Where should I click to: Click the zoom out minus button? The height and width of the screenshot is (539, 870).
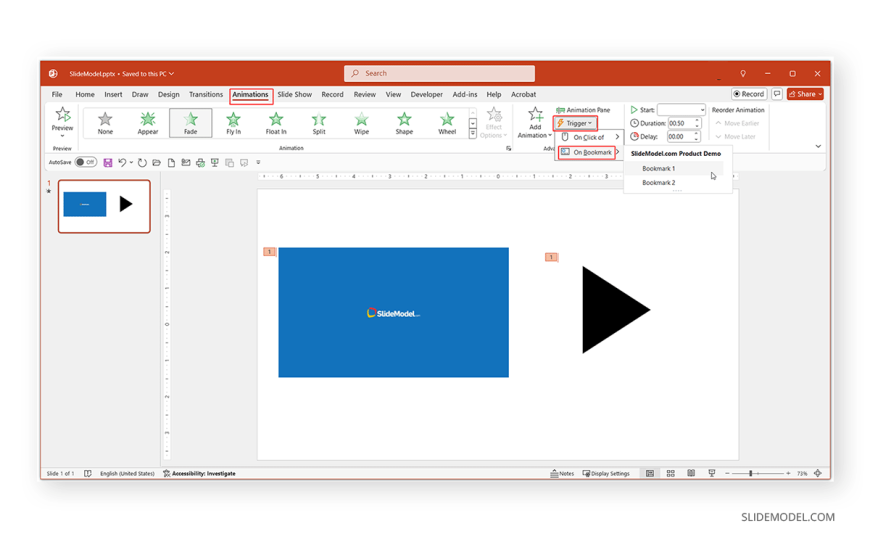(727, 473)
